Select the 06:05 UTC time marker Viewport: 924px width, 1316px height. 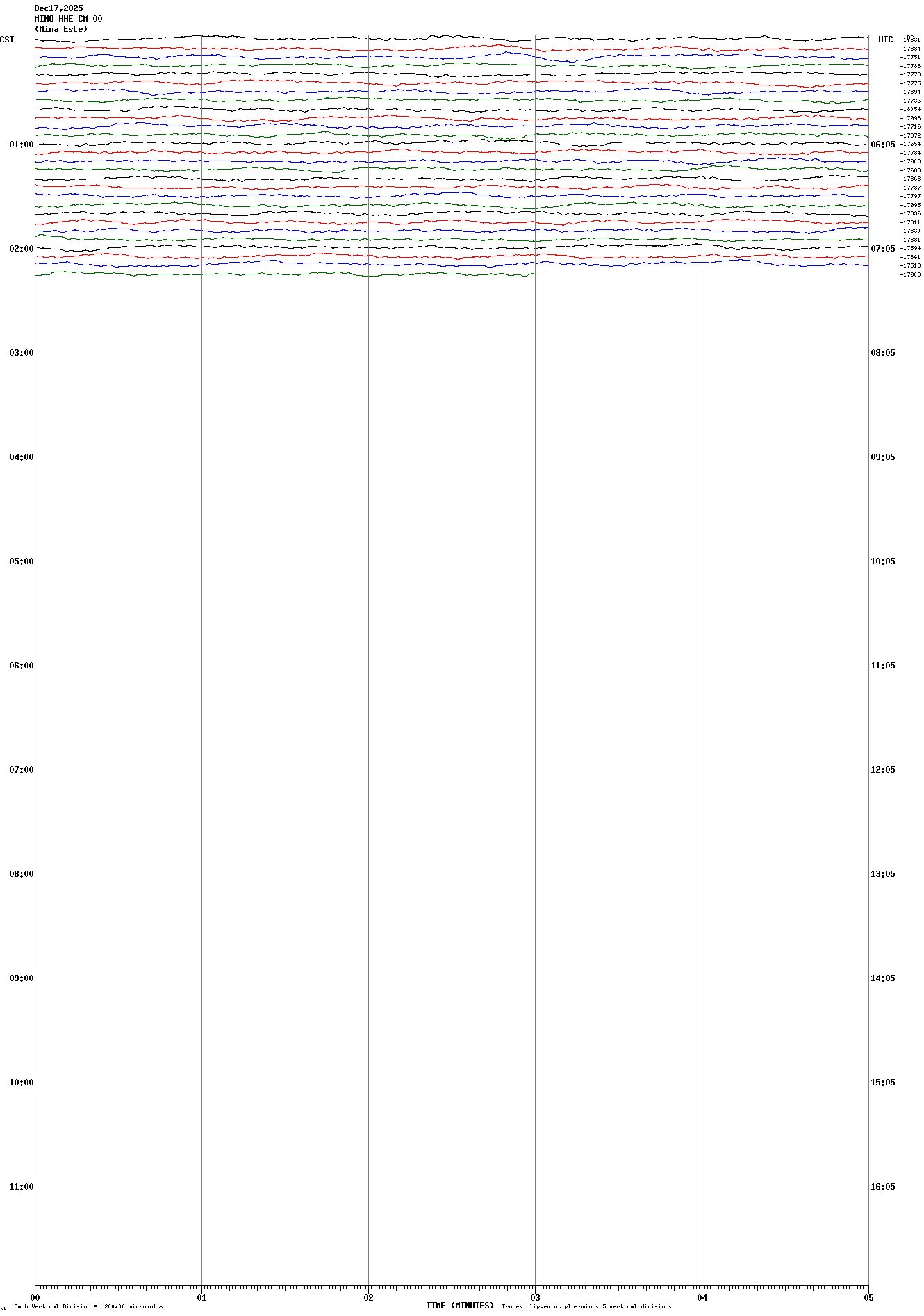pos(883,145)
